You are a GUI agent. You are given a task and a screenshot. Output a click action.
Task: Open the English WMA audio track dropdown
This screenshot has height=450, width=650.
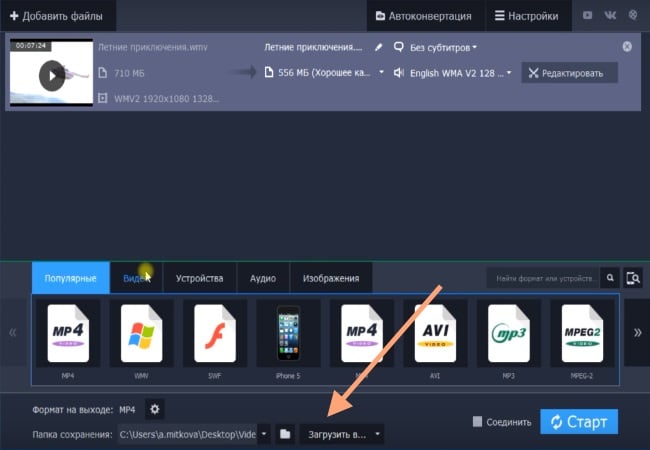(453, 73)
